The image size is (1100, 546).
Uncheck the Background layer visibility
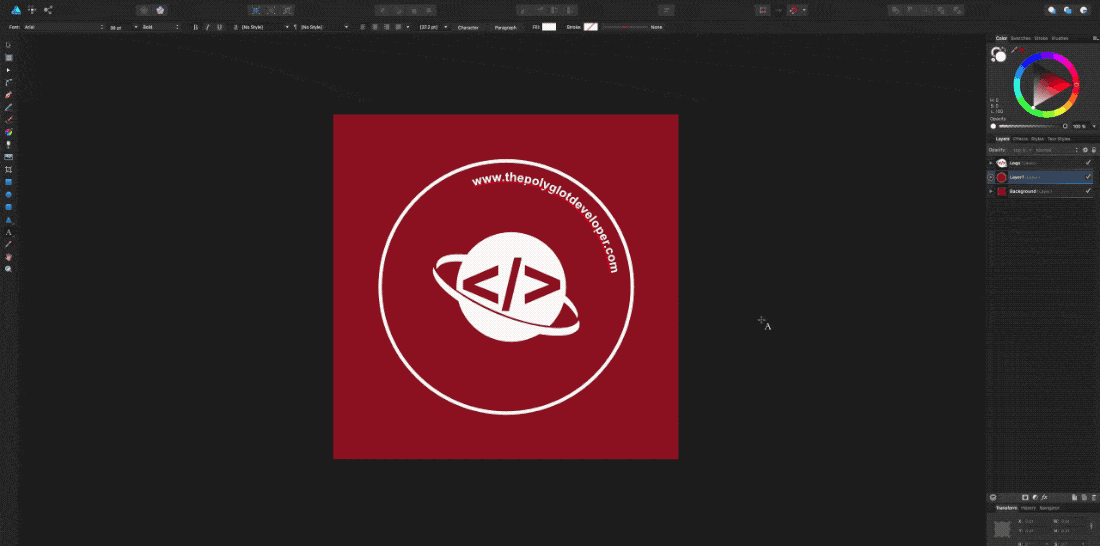[1088, 191]
